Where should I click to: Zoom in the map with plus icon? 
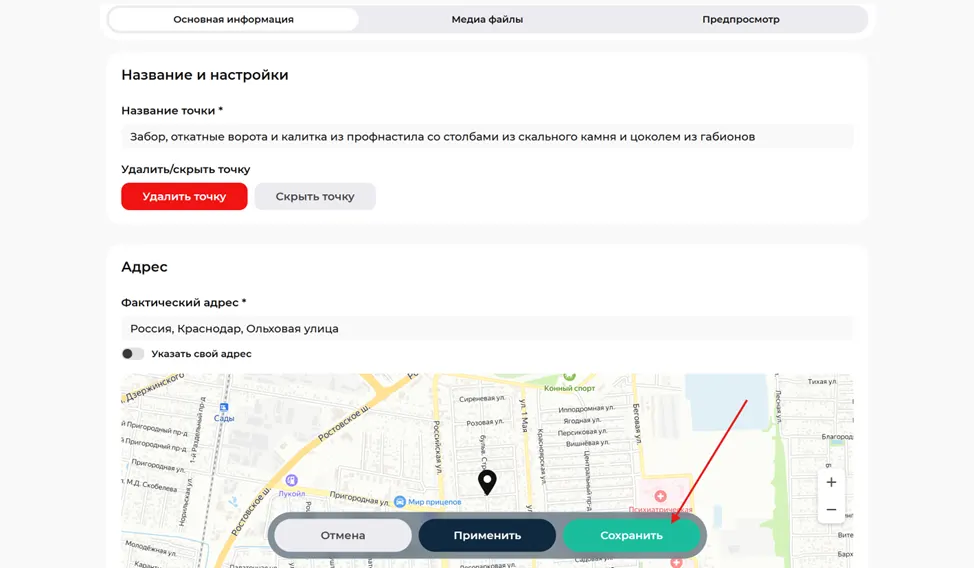(x=831, y=482)
